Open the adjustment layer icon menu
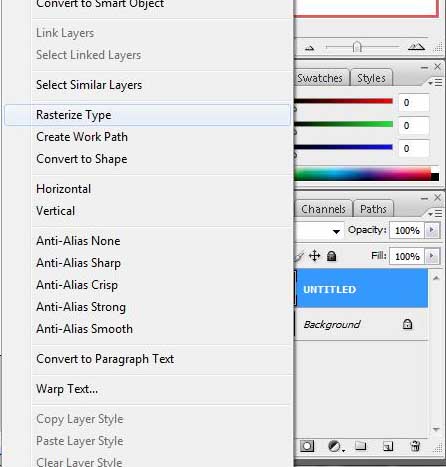Viewport: 446px width, 467px height. (335, 446)
